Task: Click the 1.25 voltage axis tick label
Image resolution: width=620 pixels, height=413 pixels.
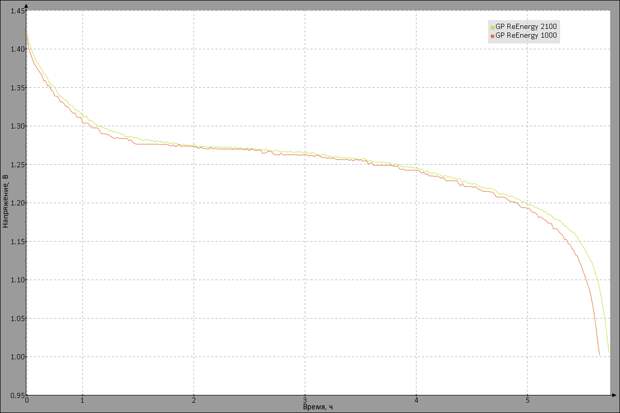Action: point(16,165)
